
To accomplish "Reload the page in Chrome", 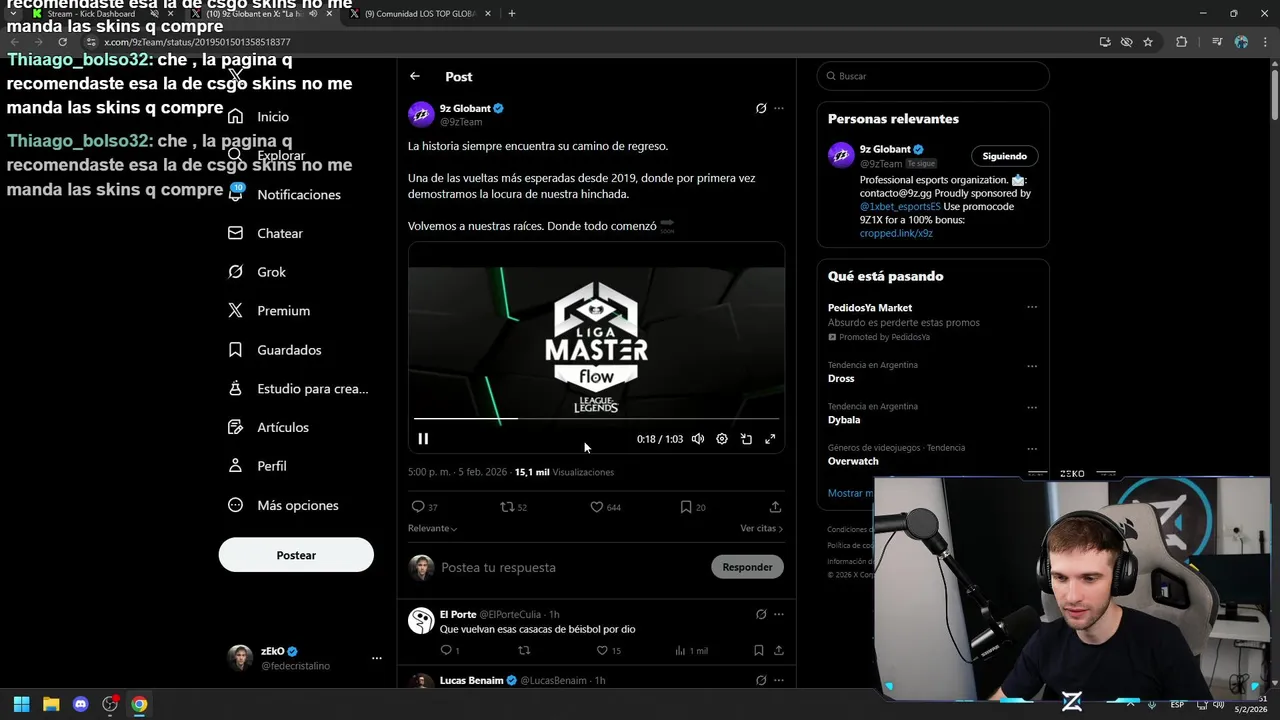I will (62, 42).
